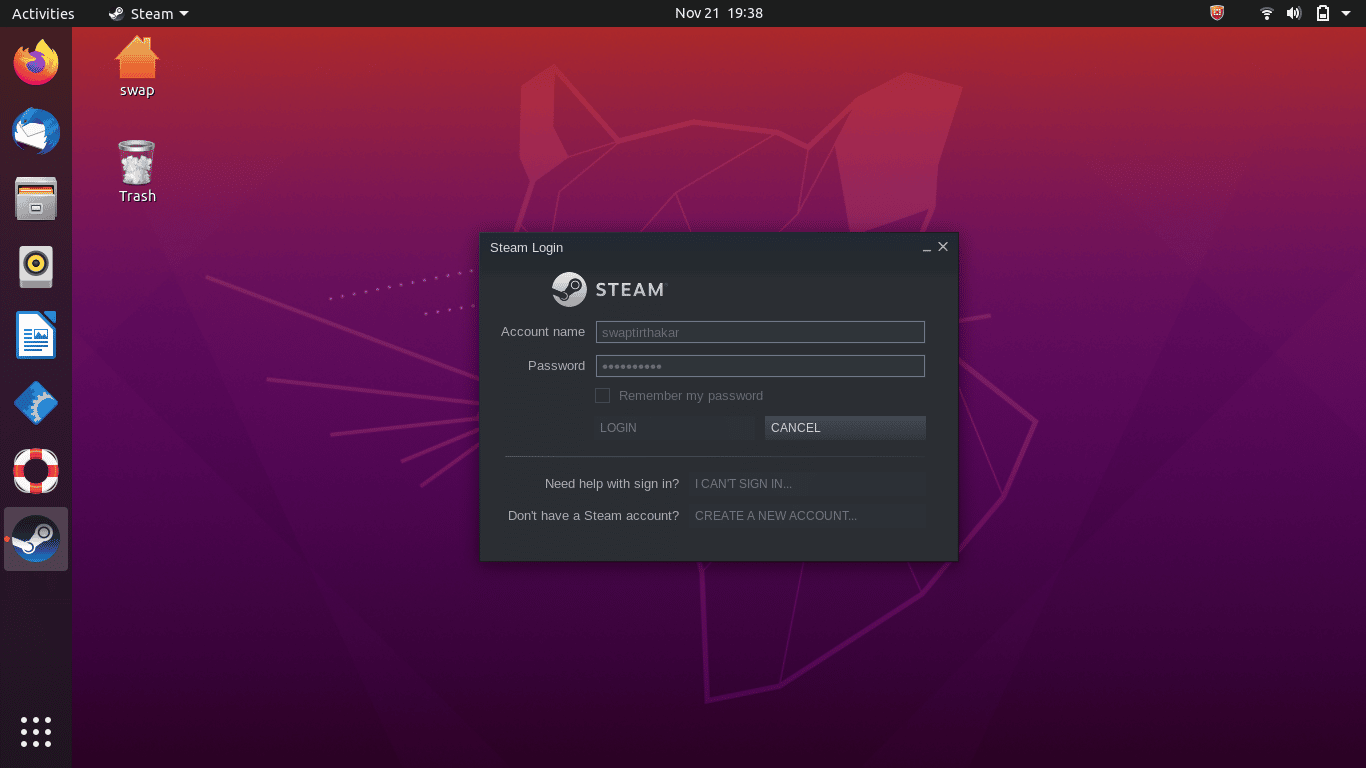
Task: Click I CAN'T SIGN IN link
Action: point(743,484)
